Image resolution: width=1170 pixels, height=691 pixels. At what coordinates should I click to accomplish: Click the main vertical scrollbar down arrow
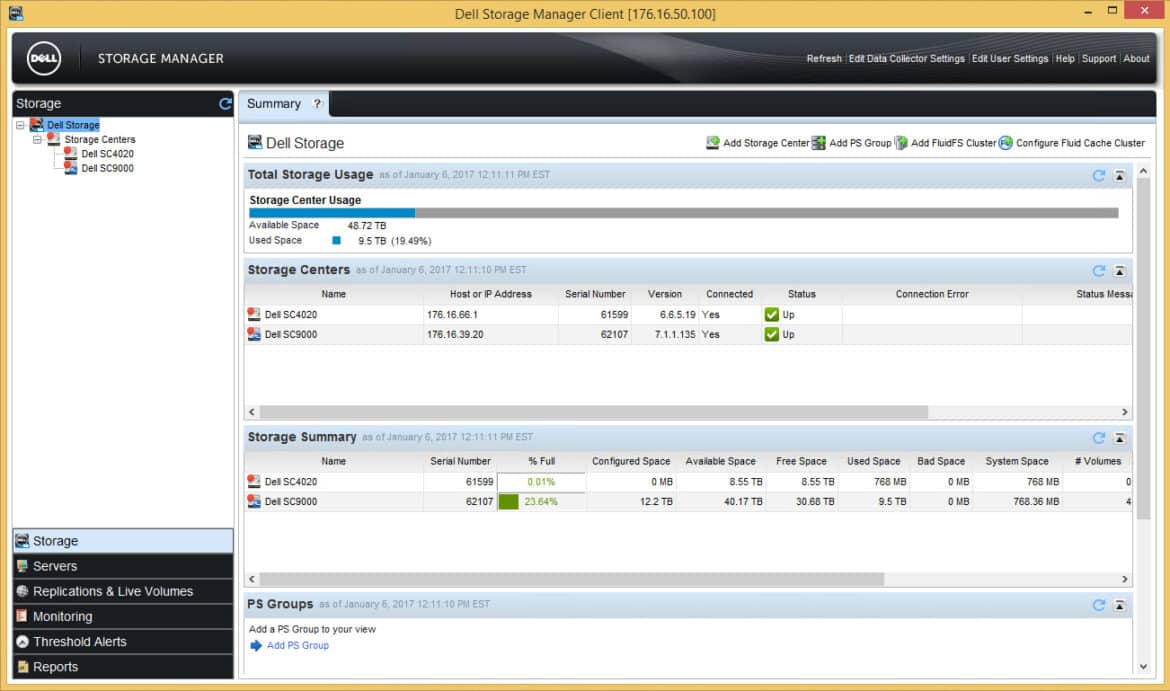click(x=1143, y=667)
